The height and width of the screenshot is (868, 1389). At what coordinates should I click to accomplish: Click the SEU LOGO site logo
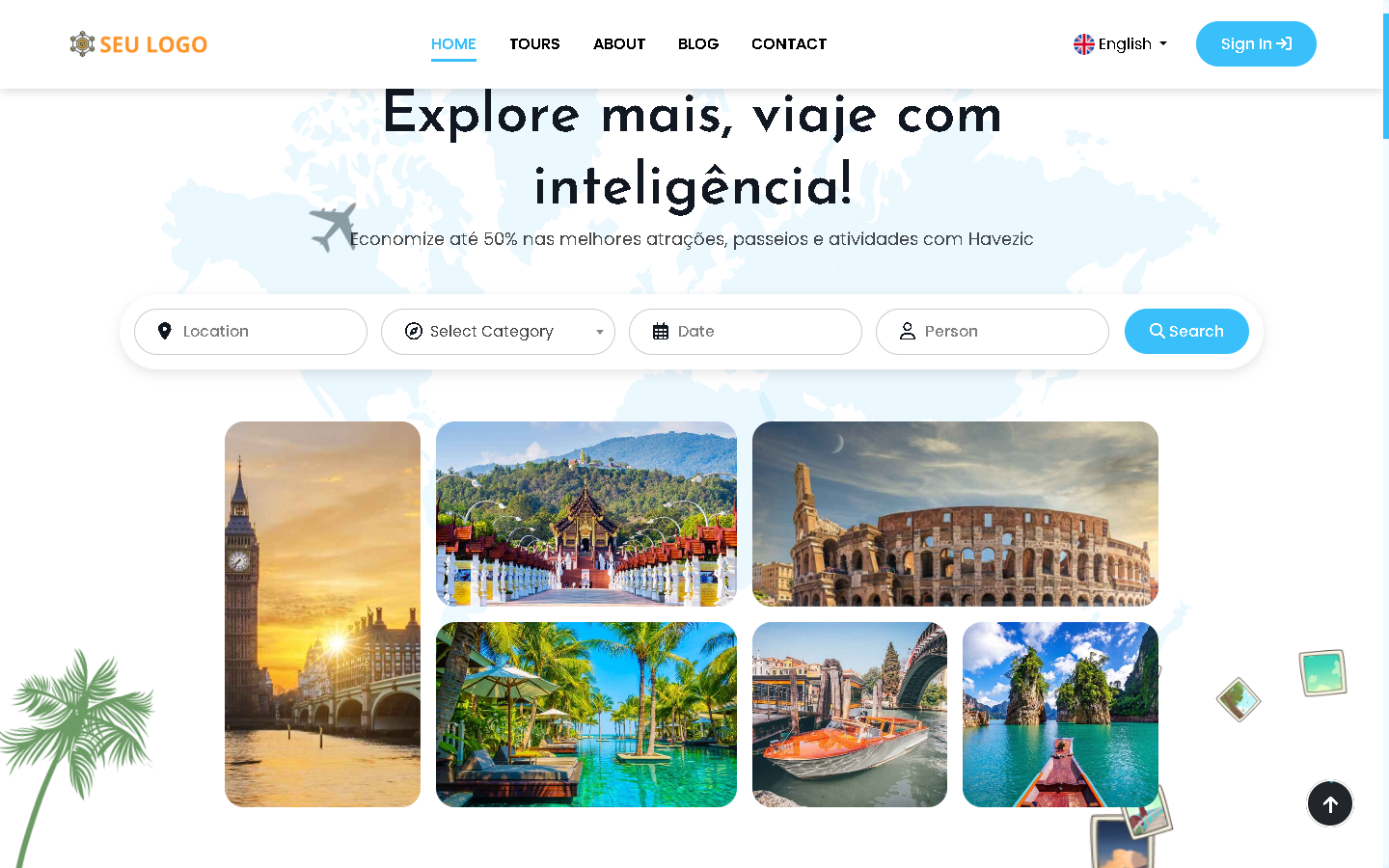tap(139, 44)
